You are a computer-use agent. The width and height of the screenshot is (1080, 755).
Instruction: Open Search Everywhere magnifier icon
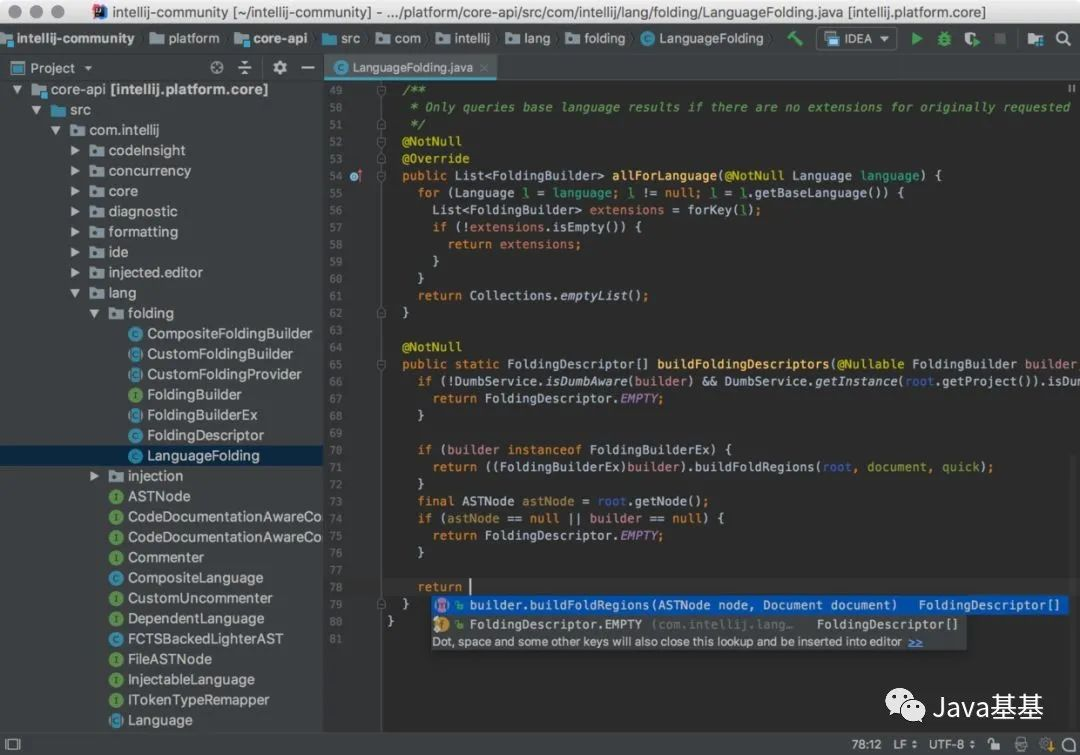(1063, 39)
